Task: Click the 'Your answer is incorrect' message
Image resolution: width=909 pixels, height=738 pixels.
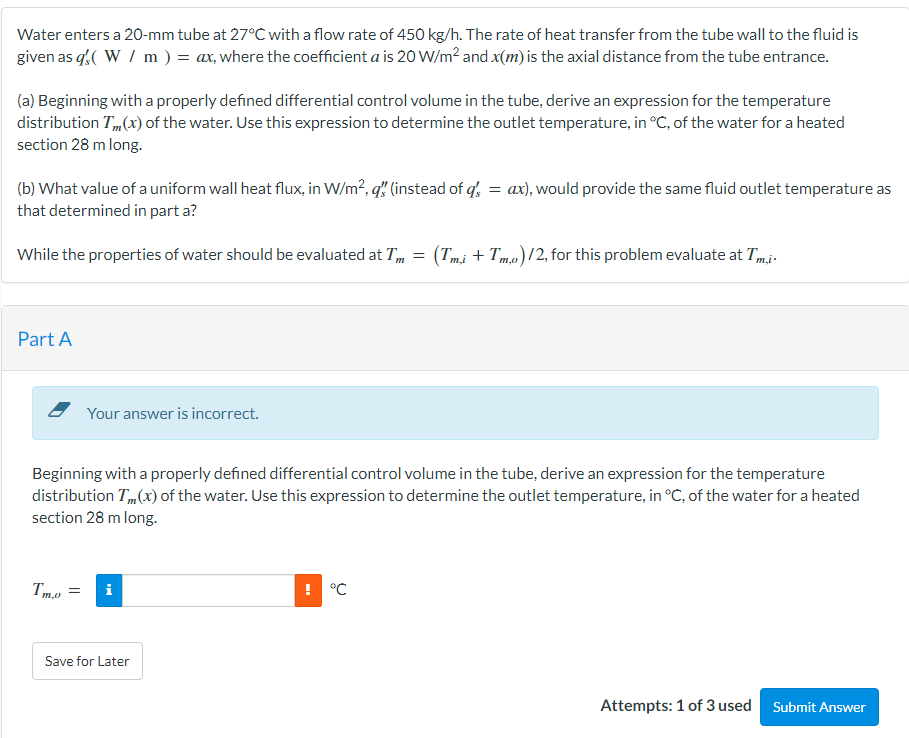Action: [x=173, y=413]
